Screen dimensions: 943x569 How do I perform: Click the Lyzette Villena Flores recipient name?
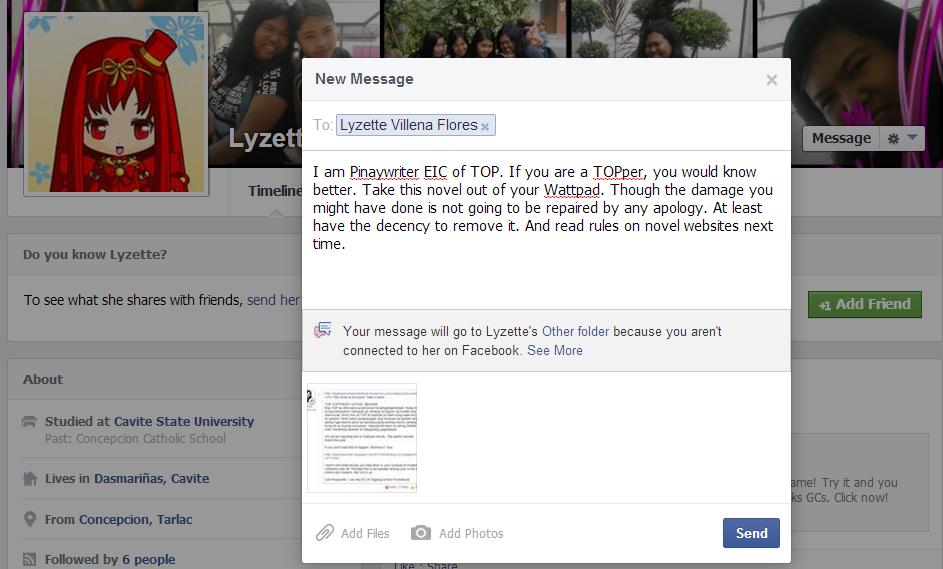point(408,125)
